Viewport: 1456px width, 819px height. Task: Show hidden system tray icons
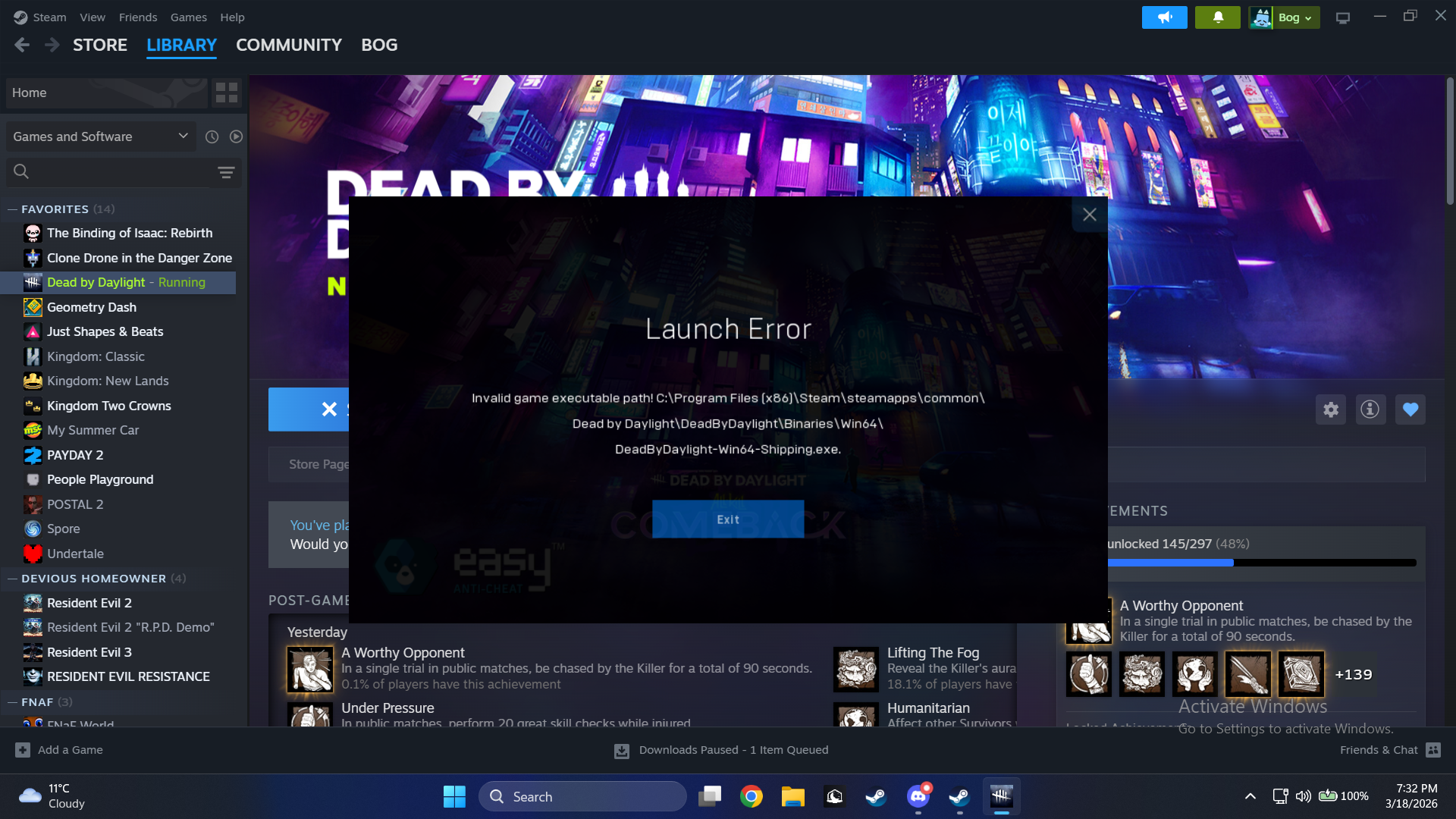click(x=1250, y=796)
